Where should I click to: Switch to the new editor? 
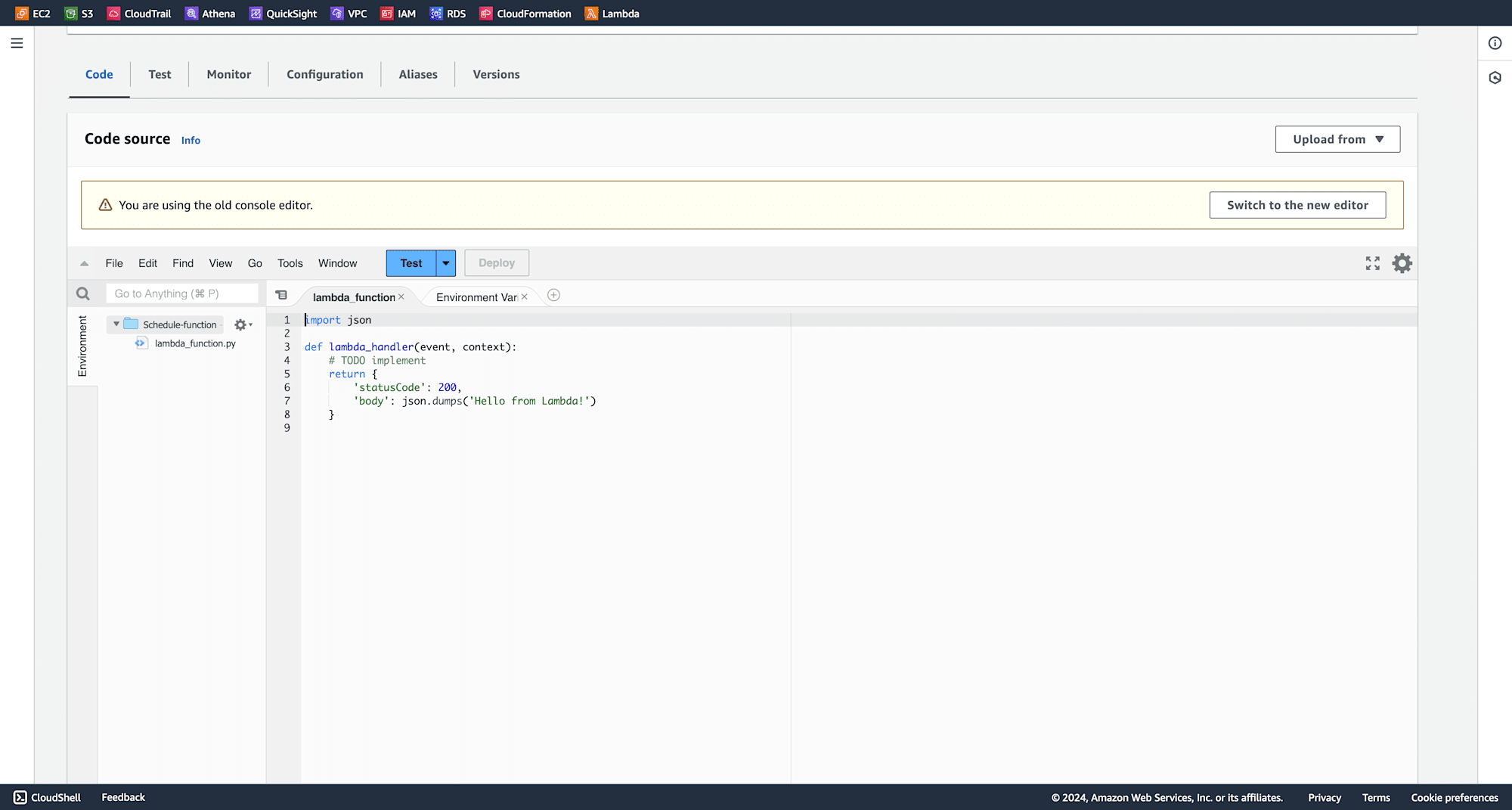point(1297,205)
